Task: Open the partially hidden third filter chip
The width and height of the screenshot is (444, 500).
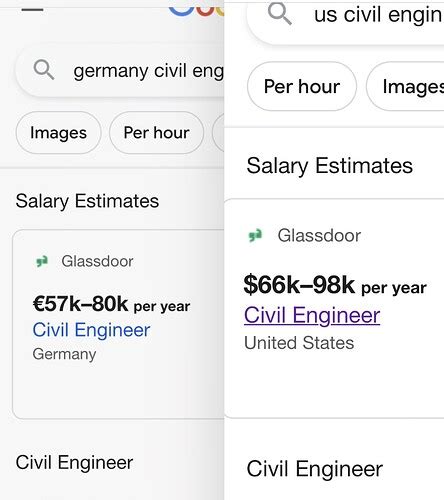Action: point(218,133)
